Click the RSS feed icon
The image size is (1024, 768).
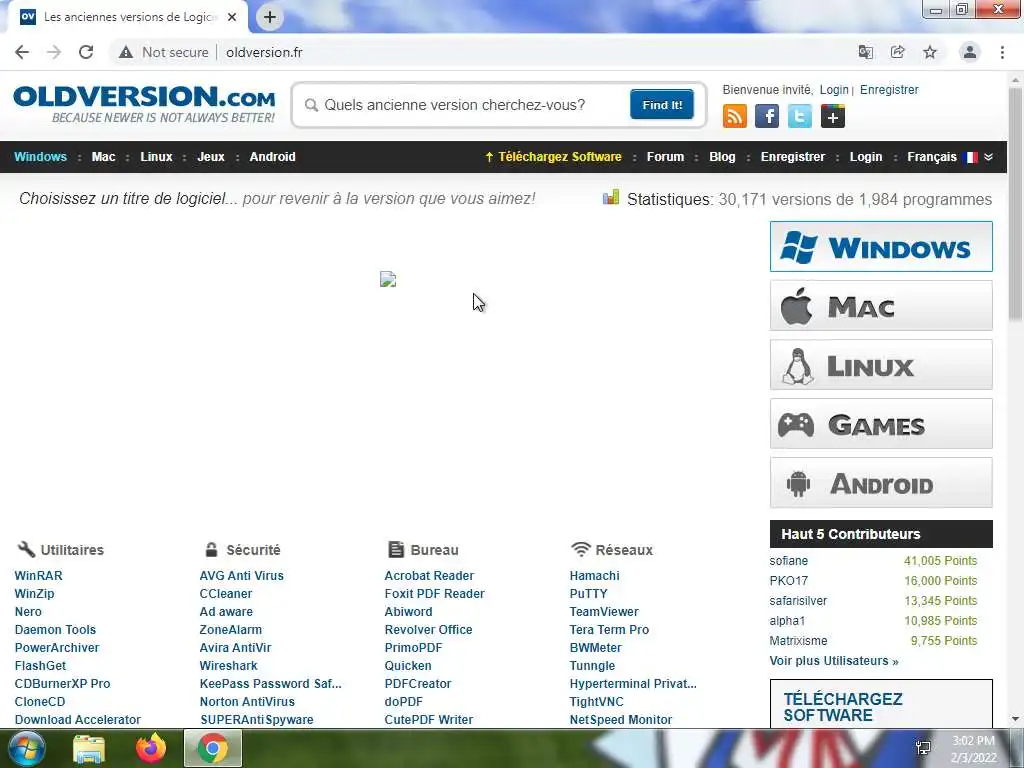735,117
